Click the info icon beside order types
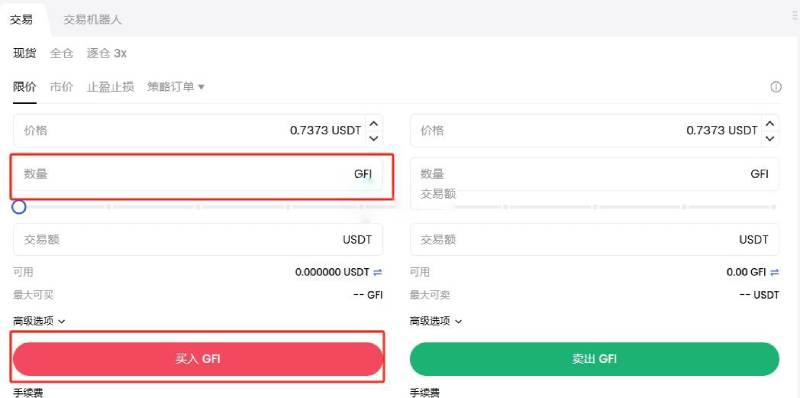 776,87
